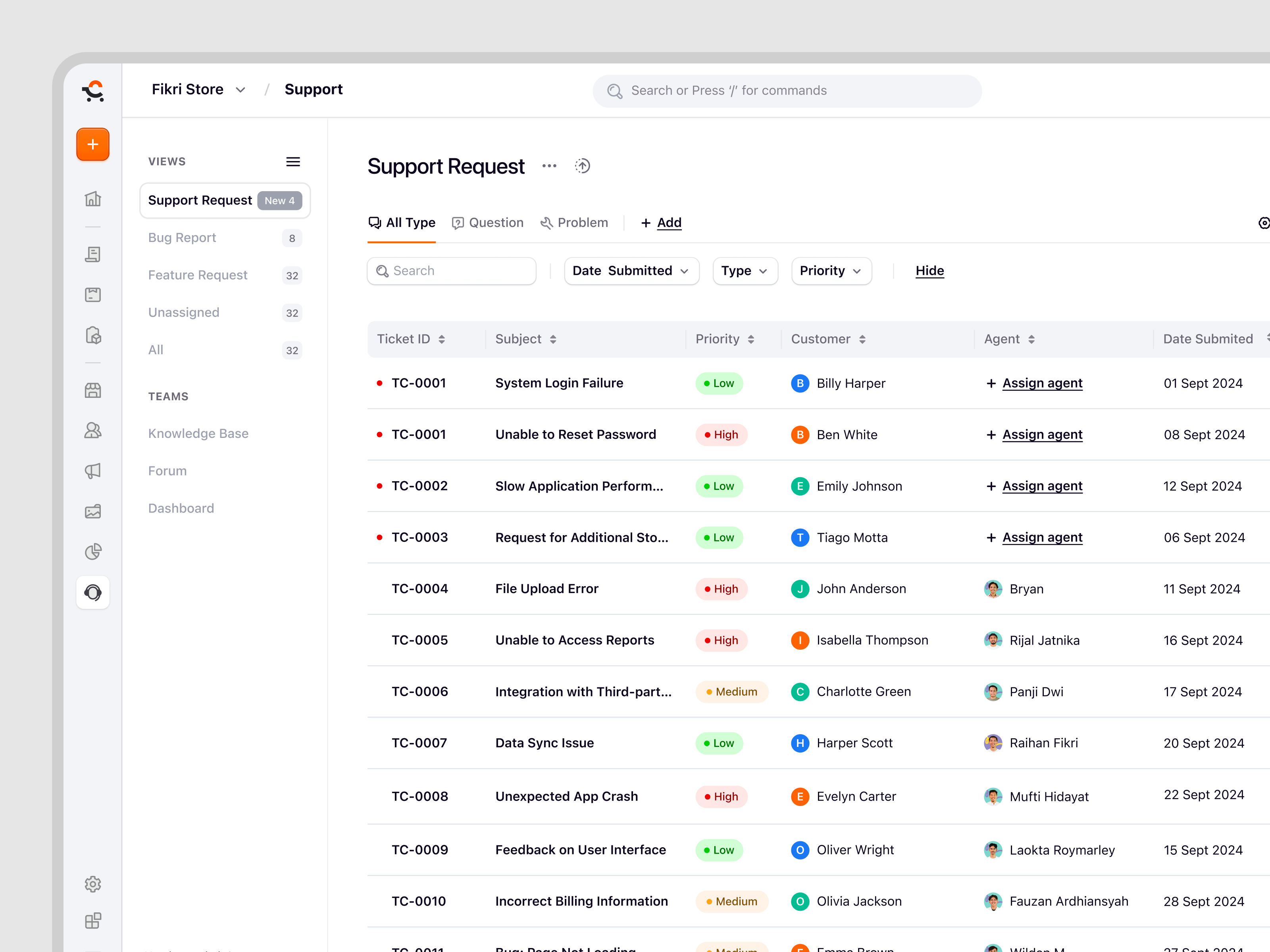The height and width of the screenshot is (952, 1270).
Task: Open the pie chart analytics icon
Action: click(x=93, y=551)
